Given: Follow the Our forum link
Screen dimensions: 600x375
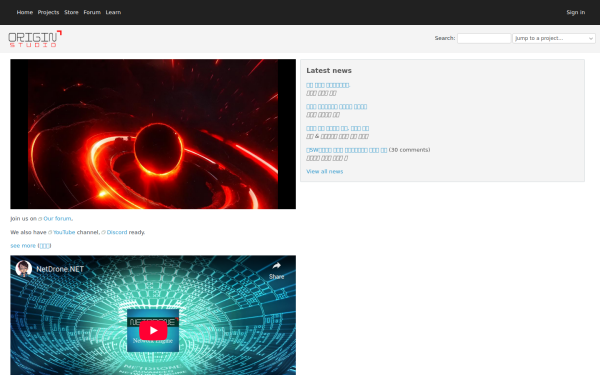Looking at the screenshot, I should click(x=57, y=218).
